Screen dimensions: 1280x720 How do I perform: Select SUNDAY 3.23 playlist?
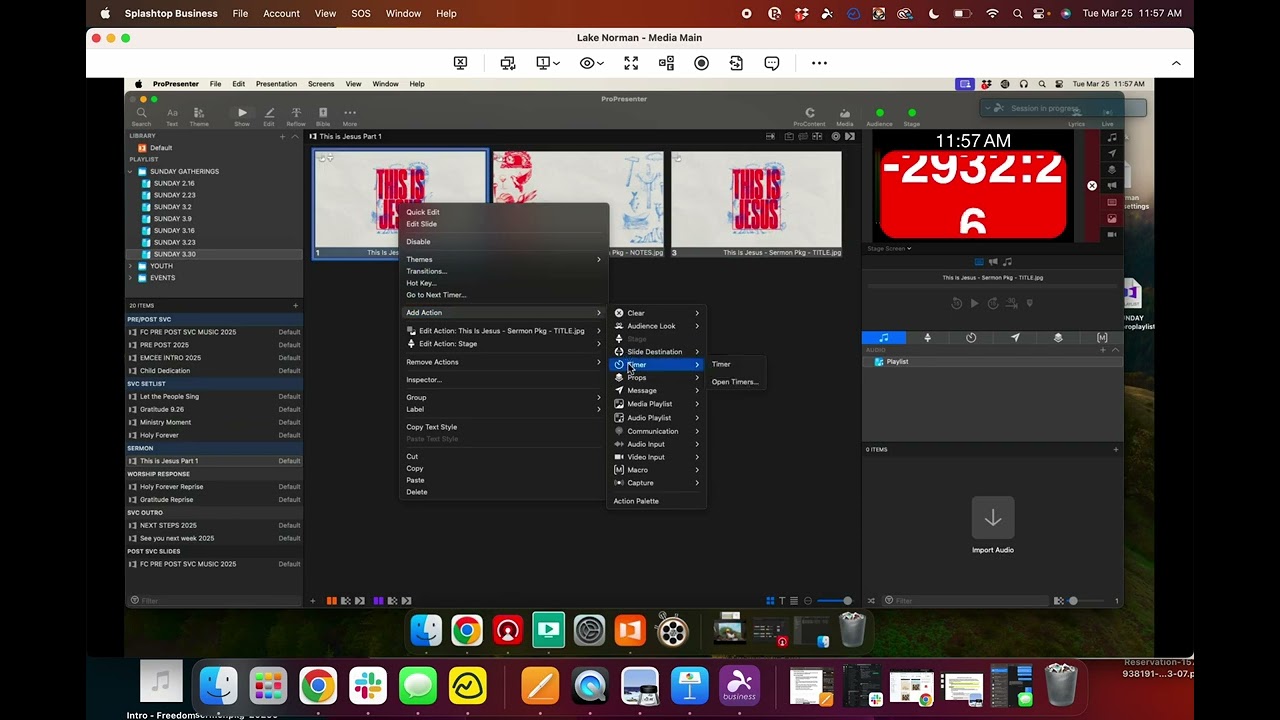[x=174, y=242]
